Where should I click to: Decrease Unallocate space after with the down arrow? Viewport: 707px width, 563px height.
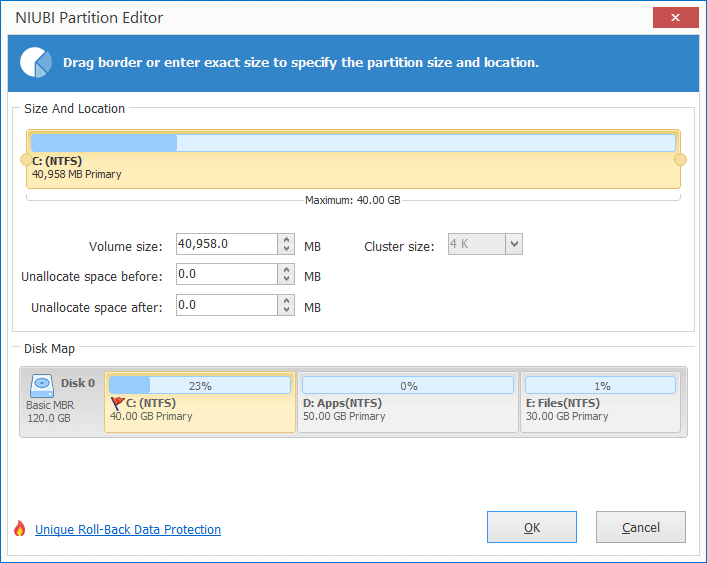(x=286, y=310)
